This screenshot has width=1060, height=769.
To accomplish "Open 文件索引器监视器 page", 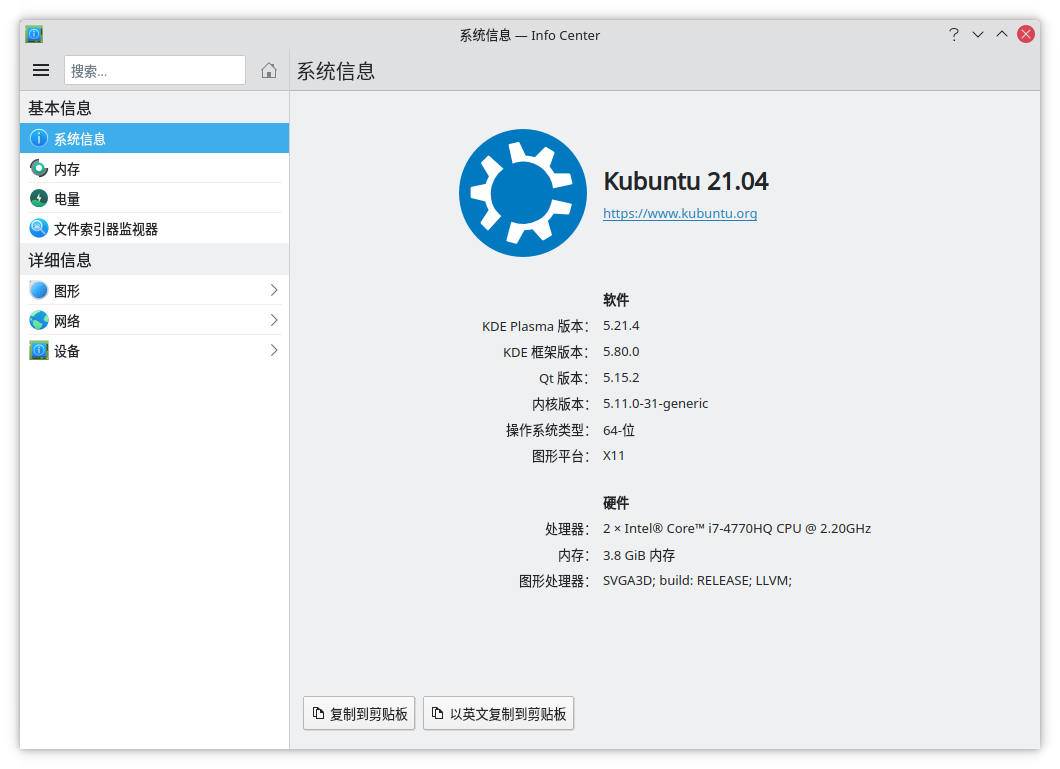I will (155, 228).
